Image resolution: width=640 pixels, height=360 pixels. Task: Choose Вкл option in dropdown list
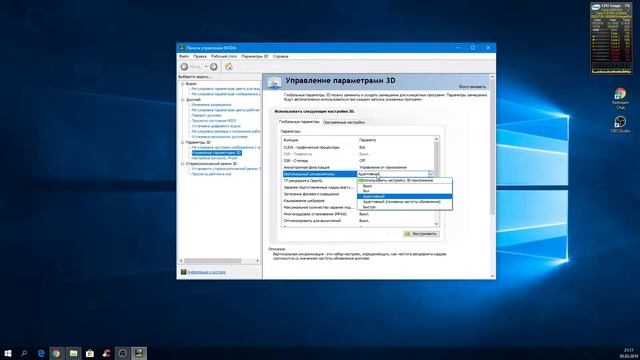tap(404, 191)
